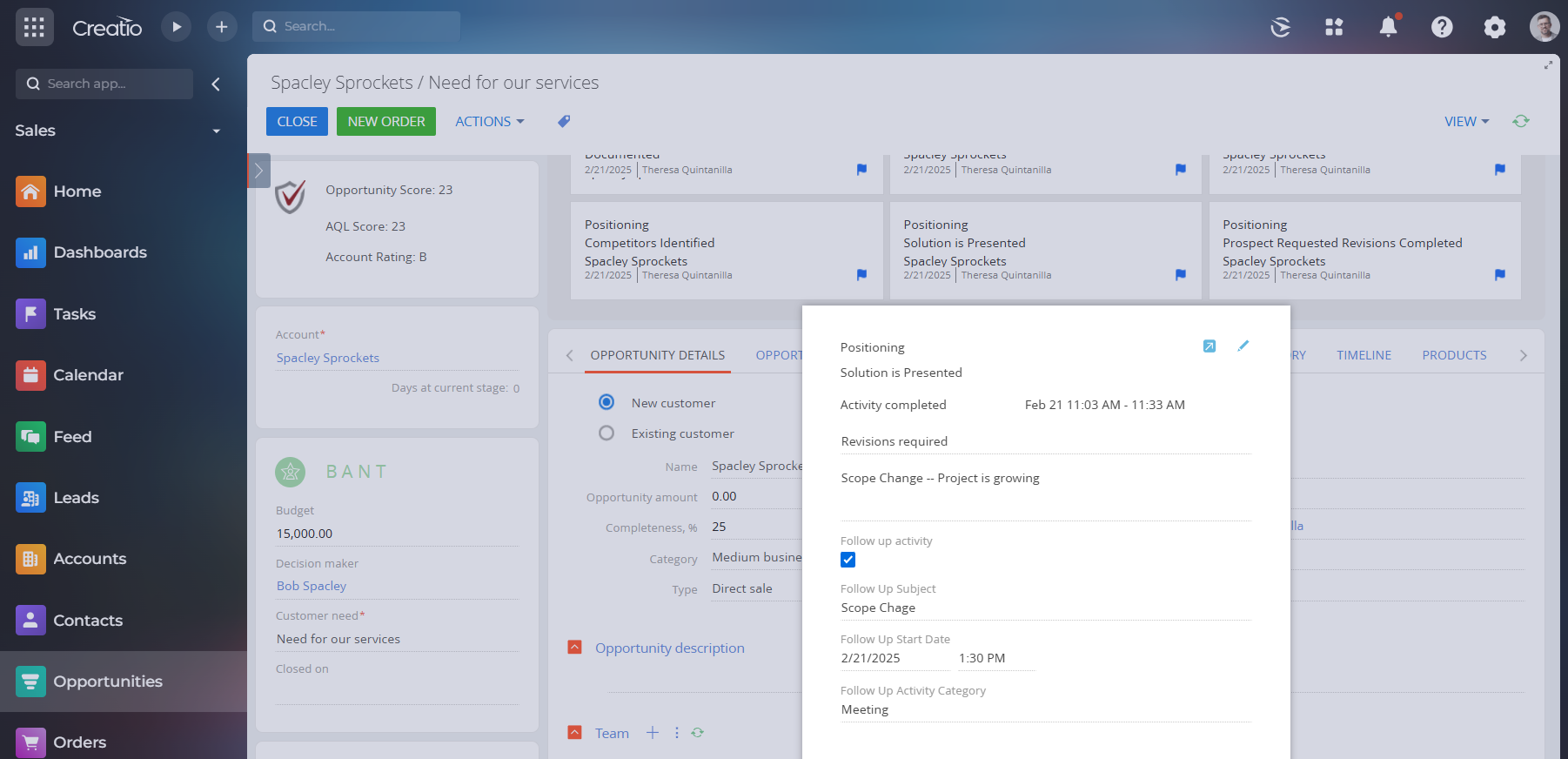Click the NEW ORDER button
The image size is (1568, 759).
[386, 122]
